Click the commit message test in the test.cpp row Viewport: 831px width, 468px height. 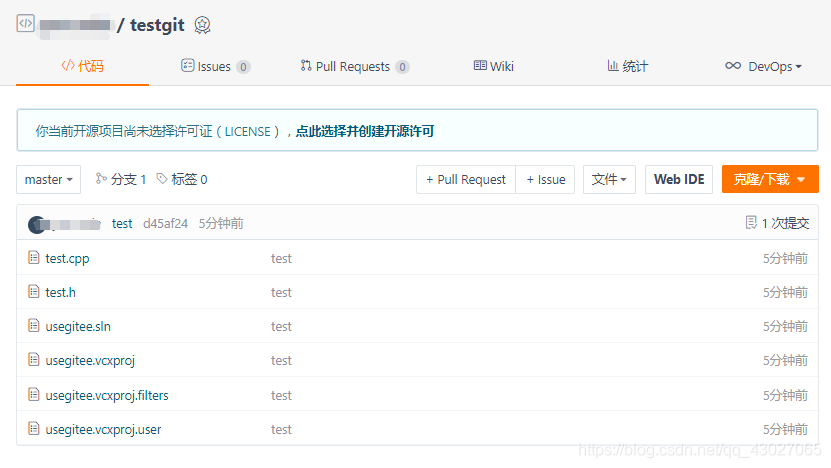[281, 259]
